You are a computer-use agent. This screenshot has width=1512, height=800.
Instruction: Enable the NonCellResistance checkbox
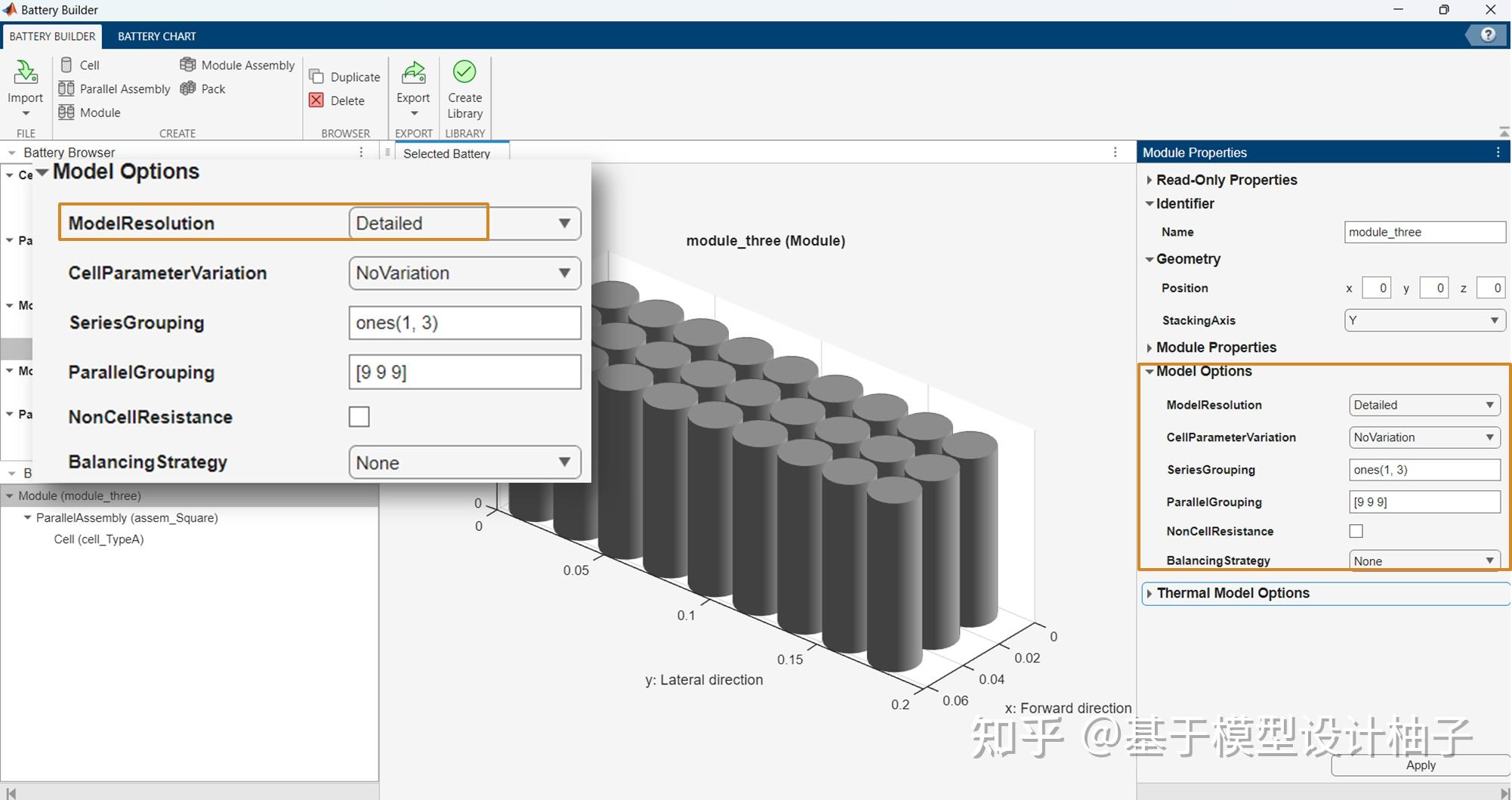click(x=1356, y=531)
